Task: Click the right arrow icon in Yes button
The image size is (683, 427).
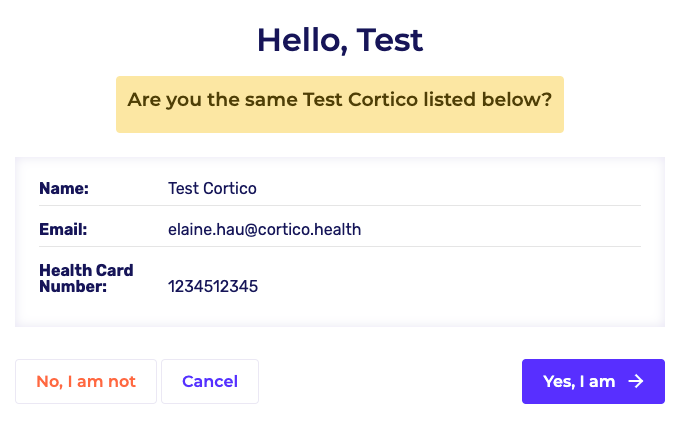Action: click(x=635, y=381)
